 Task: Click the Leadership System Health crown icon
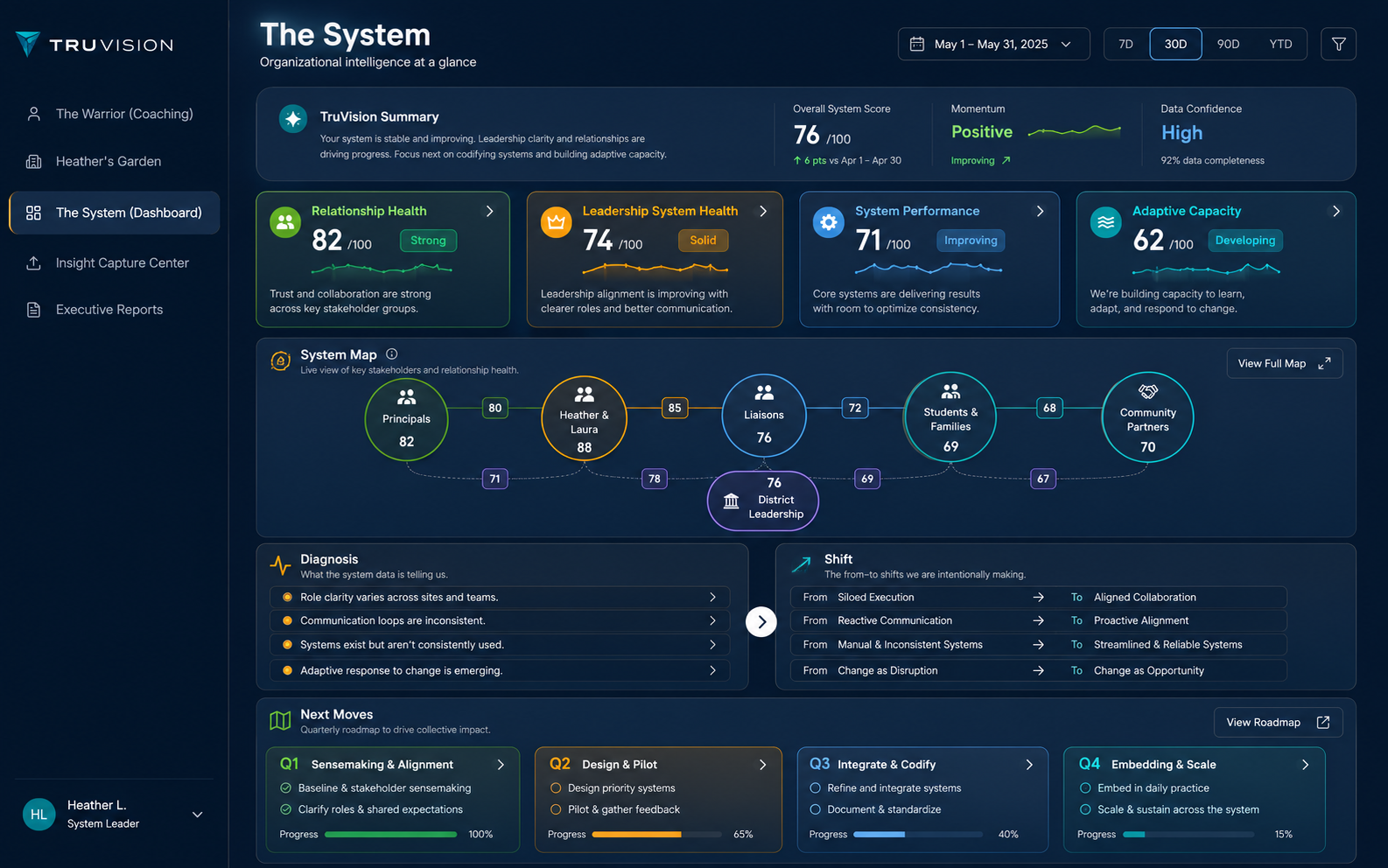(556, 222)
